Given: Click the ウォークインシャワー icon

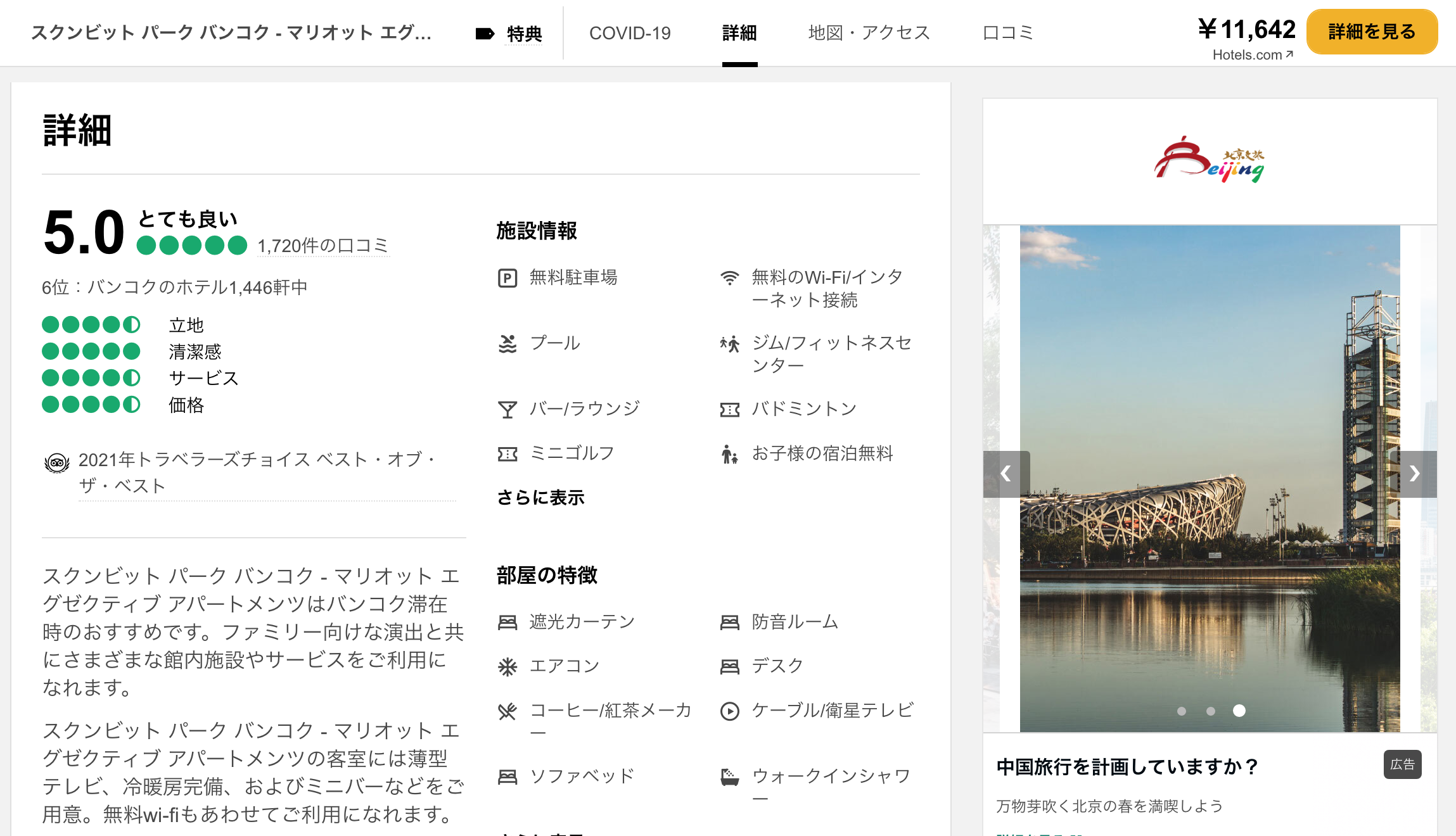Looking at the screenshot, I should click(x=730, y=775).
